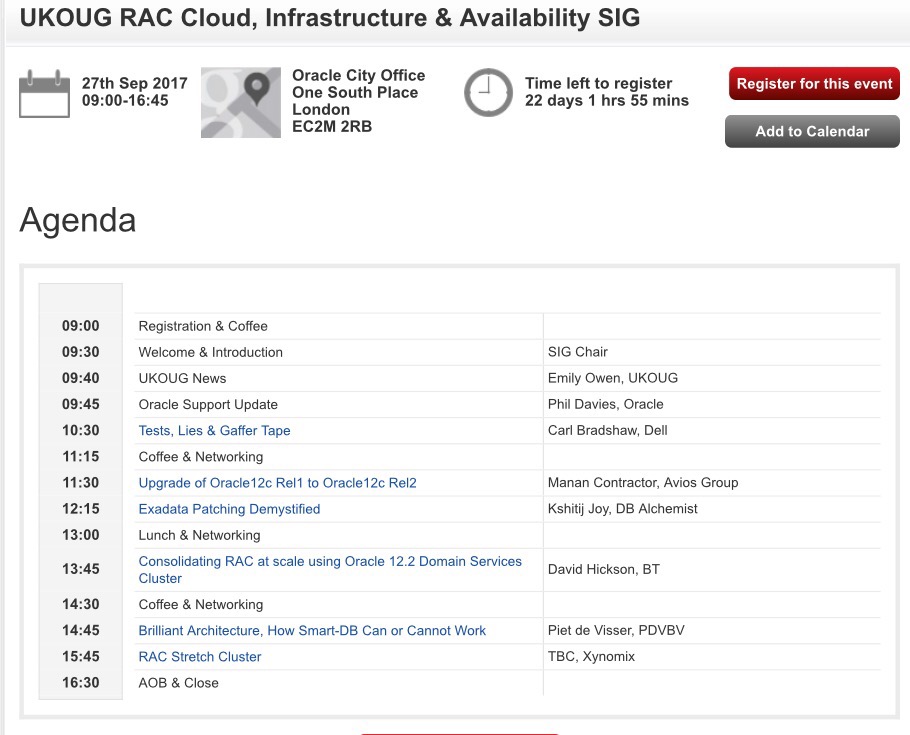The width and height of the screenshot is (910, 735).
Task: Open Tests, Lies & Gaffer Tape session
Action: (x=214, y=430)
